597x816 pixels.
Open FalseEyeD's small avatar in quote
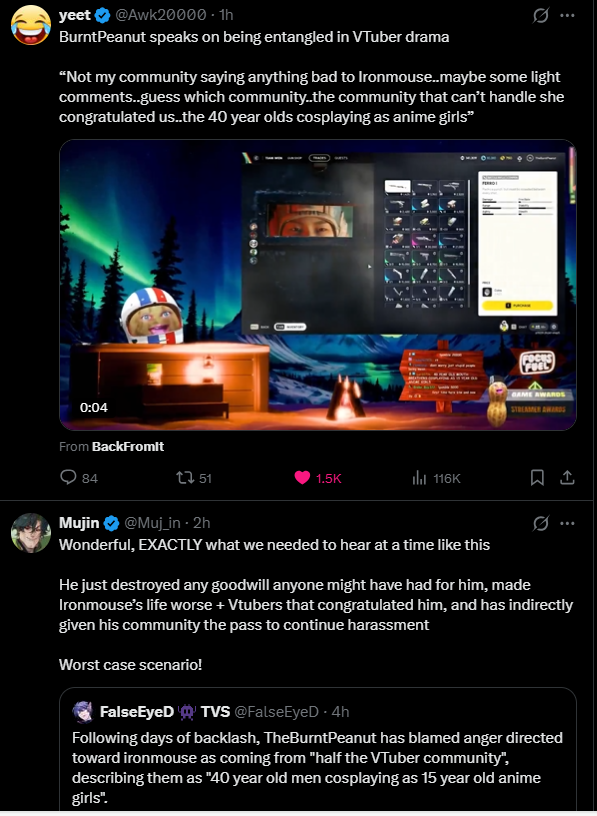point(83,711)
